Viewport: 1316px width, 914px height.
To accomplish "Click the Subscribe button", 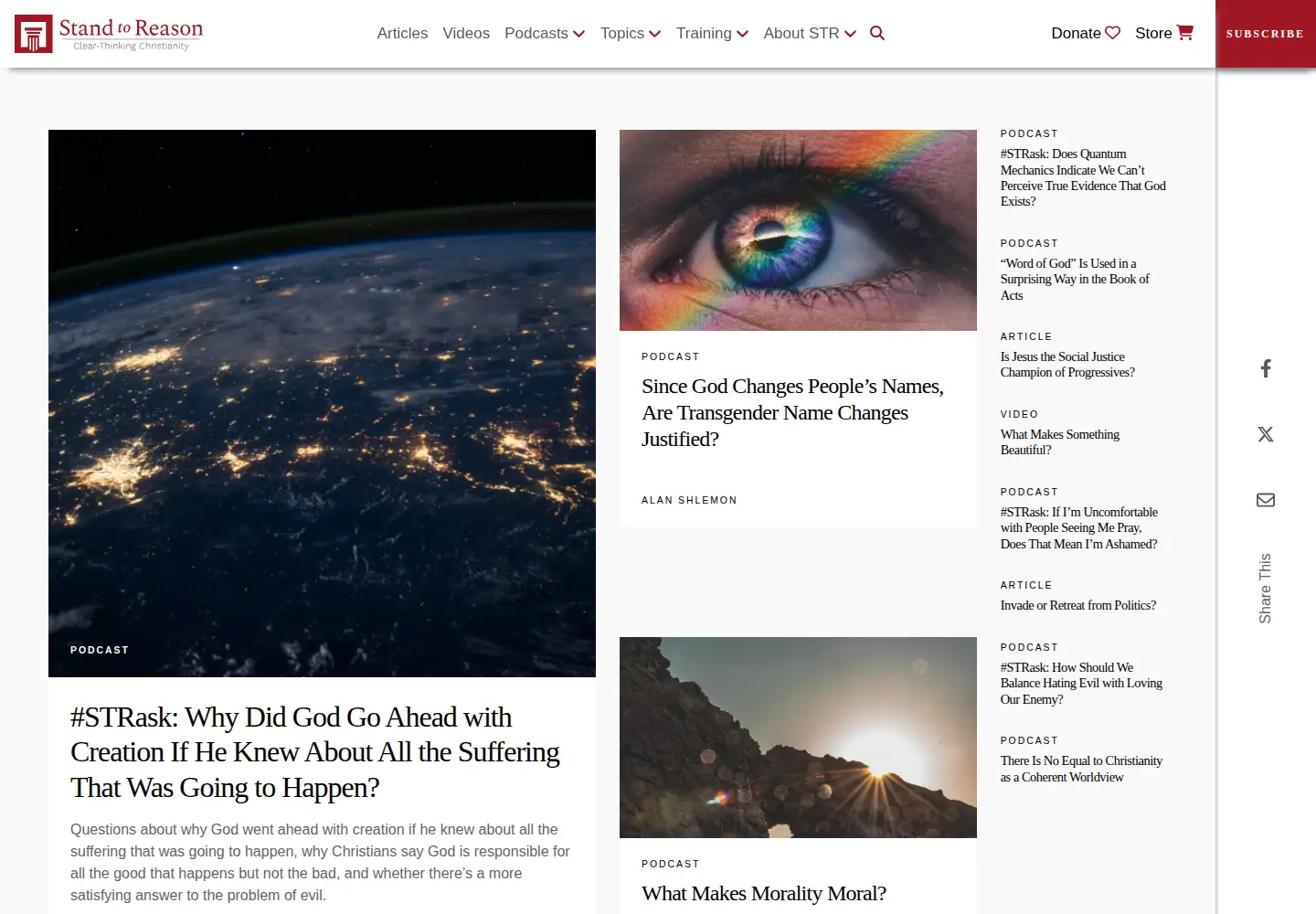I will point(1265,34).
